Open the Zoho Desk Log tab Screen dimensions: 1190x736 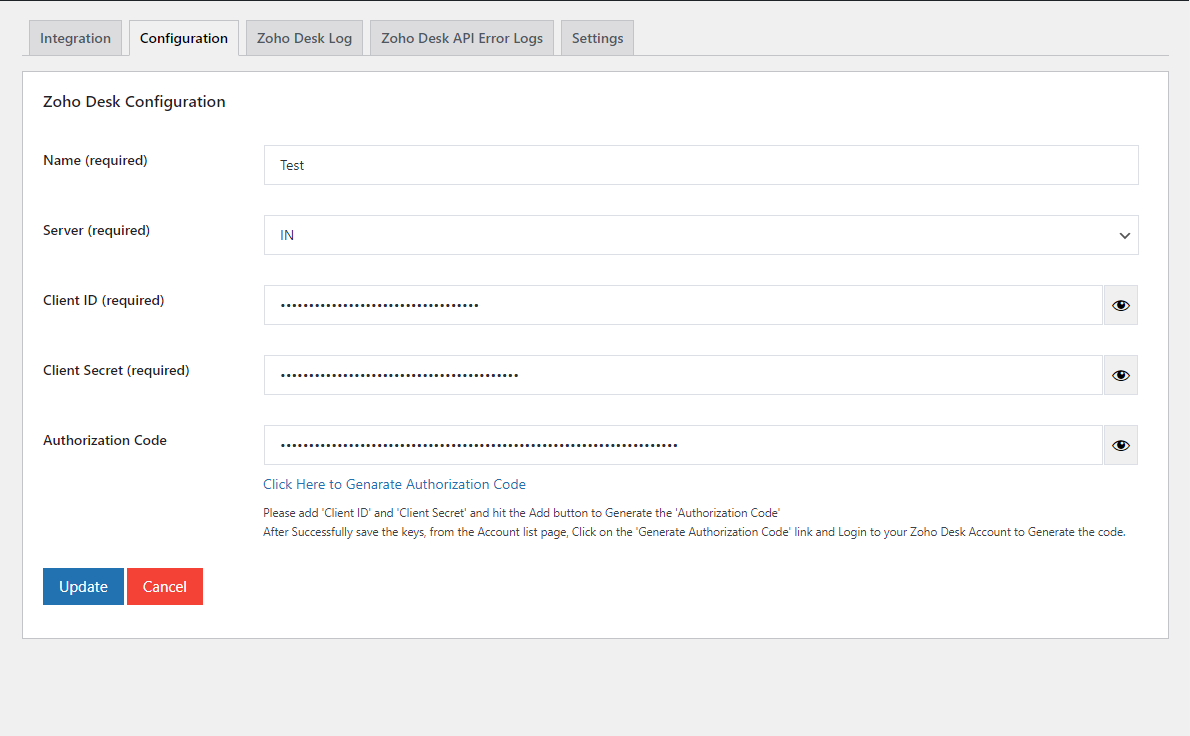tap(304, 38)
